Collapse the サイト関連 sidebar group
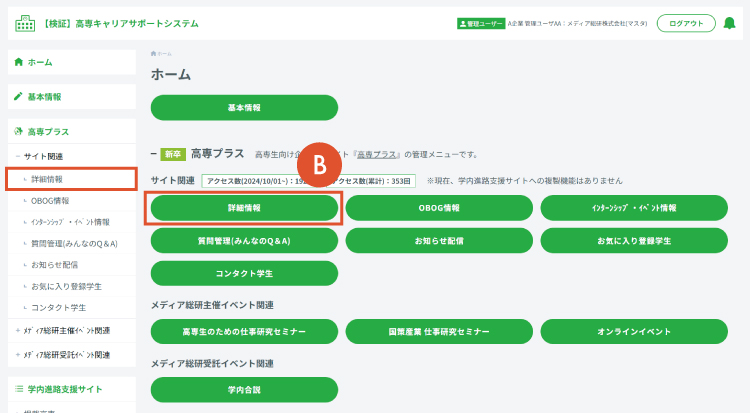The height and width of the screenshot is (413, 750). coord(18,156)
